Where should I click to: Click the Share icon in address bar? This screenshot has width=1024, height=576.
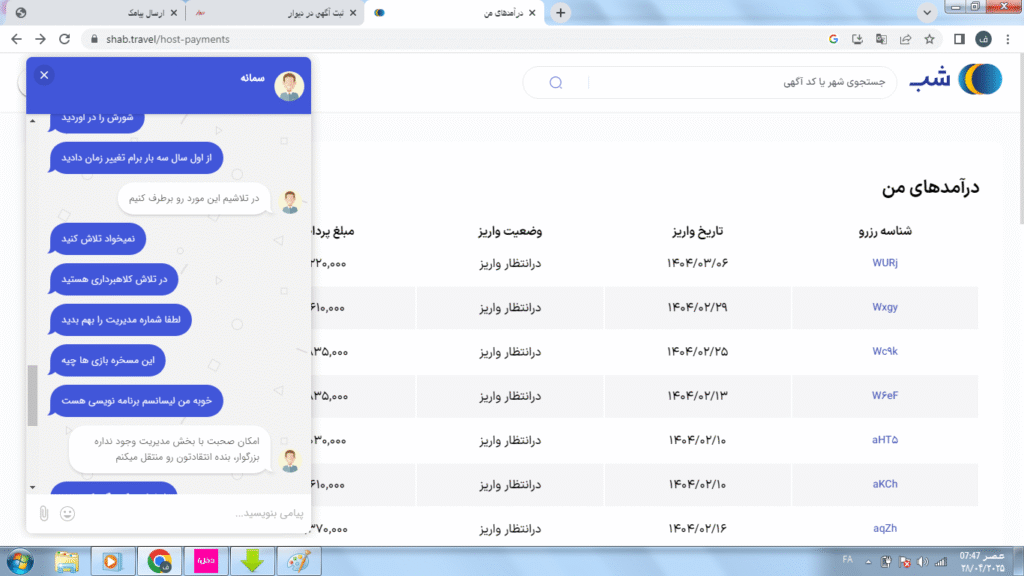click(905, 39)
